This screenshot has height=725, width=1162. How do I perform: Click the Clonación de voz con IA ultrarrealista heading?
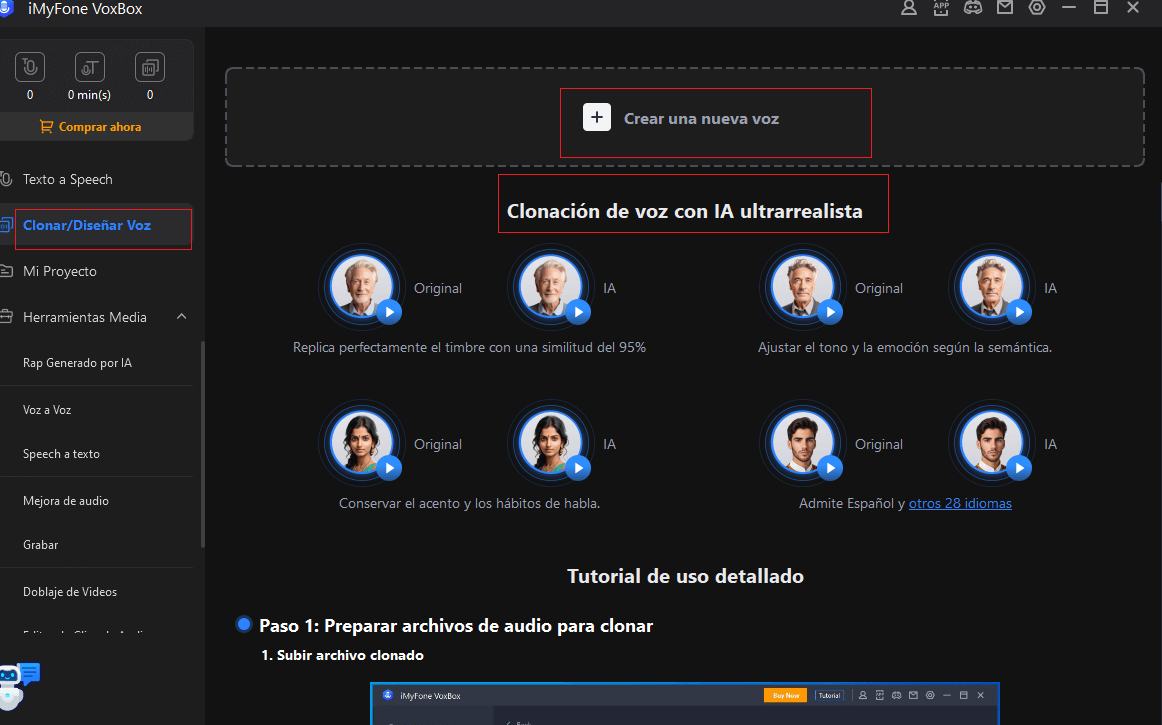click(x=685, y=211)
